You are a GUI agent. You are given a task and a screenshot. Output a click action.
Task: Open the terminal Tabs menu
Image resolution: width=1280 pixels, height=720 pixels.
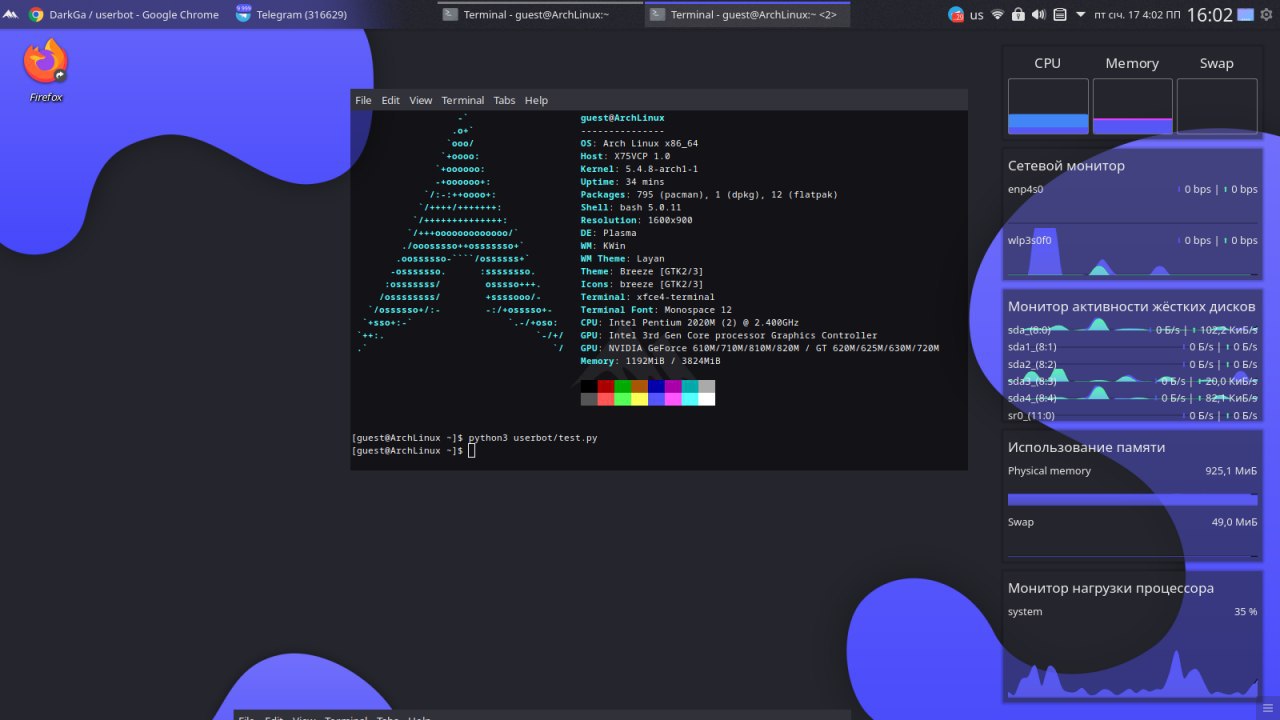(504, 100)
